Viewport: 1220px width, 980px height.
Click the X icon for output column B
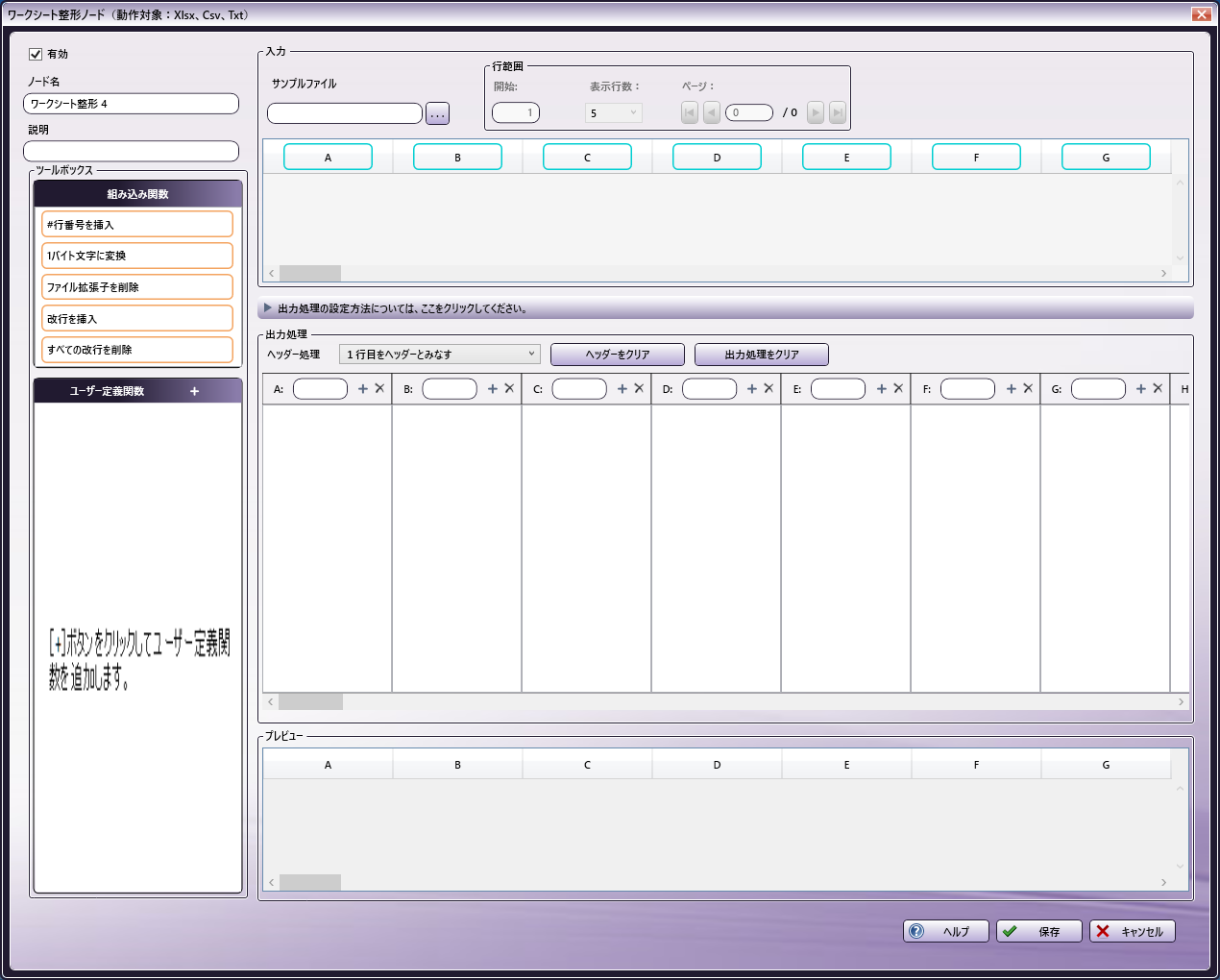pyautogui.click(x=509, y=388)
